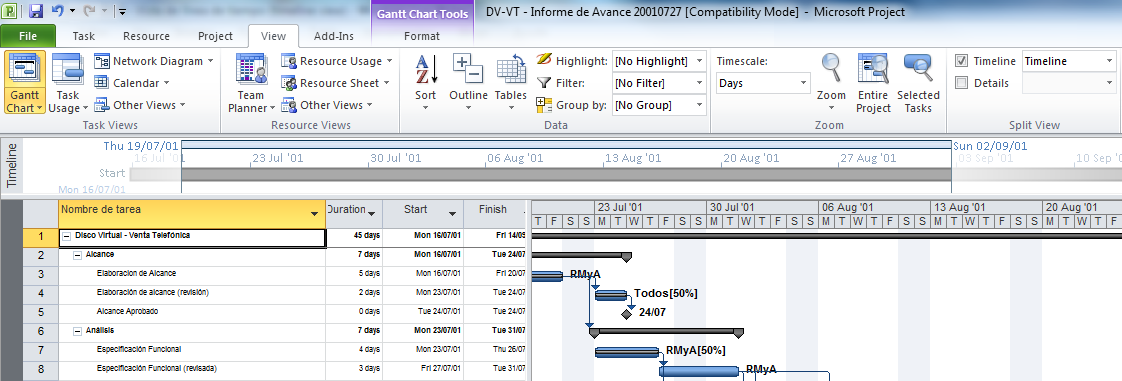Image resolution: width=1122 pixels, height=381 pixels.
Task: Zoom to Entire Project
Action: (873, 82)
